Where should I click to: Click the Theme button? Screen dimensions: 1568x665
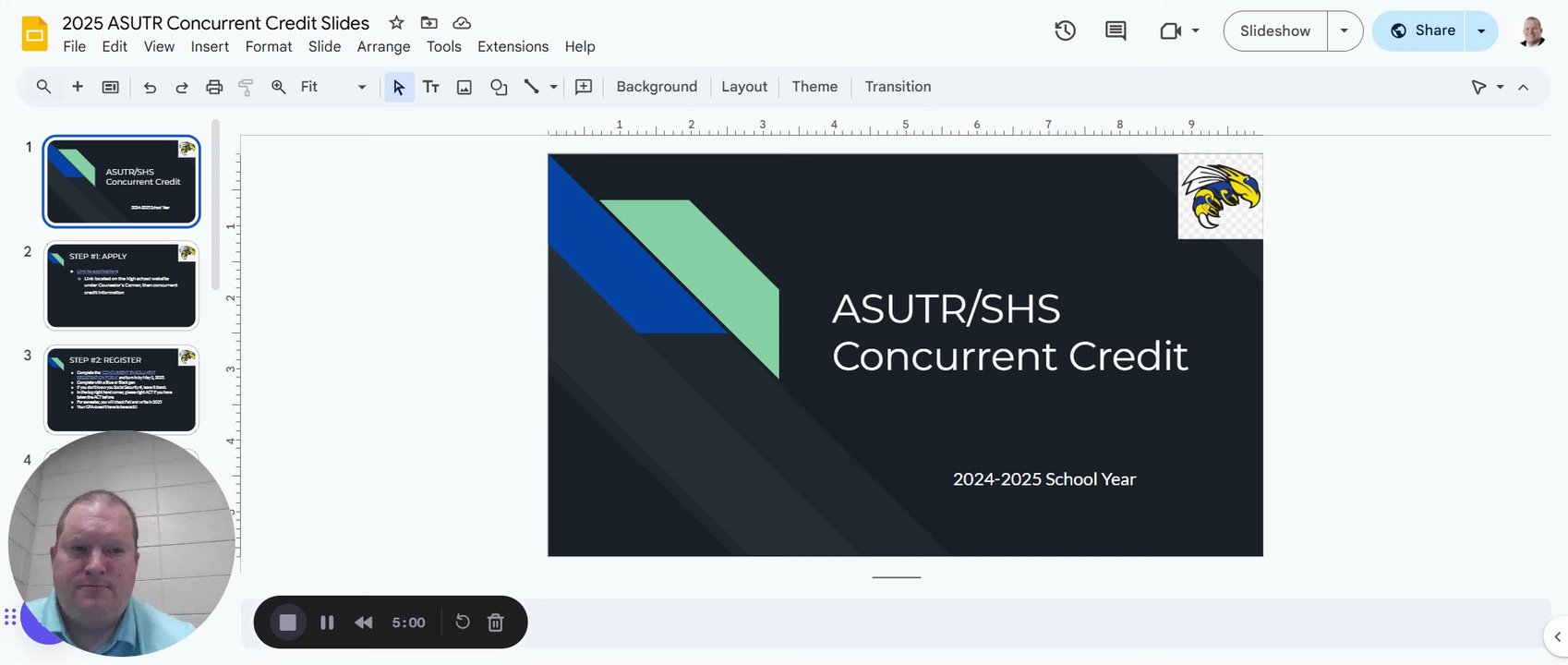[814, 87]
